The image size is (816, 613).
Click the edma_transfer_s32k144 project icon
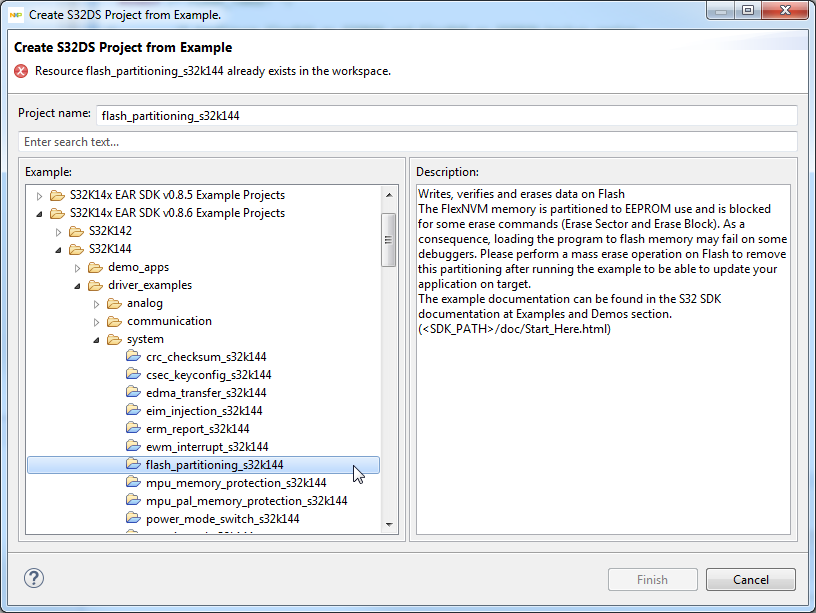point(134,393)
